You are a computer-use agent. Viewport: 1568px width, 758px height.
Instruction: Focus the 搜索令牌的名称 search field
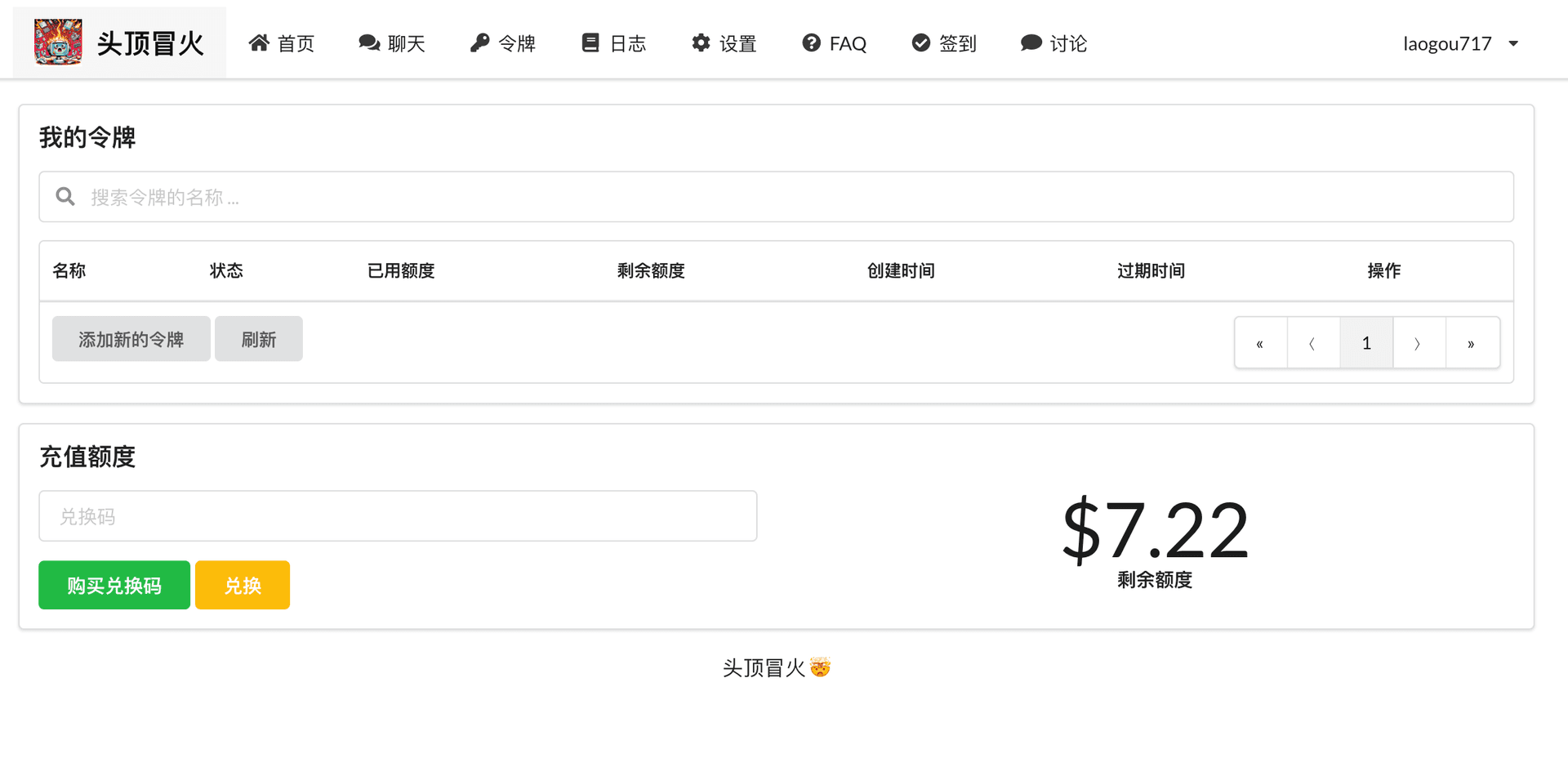coord(776,196)
